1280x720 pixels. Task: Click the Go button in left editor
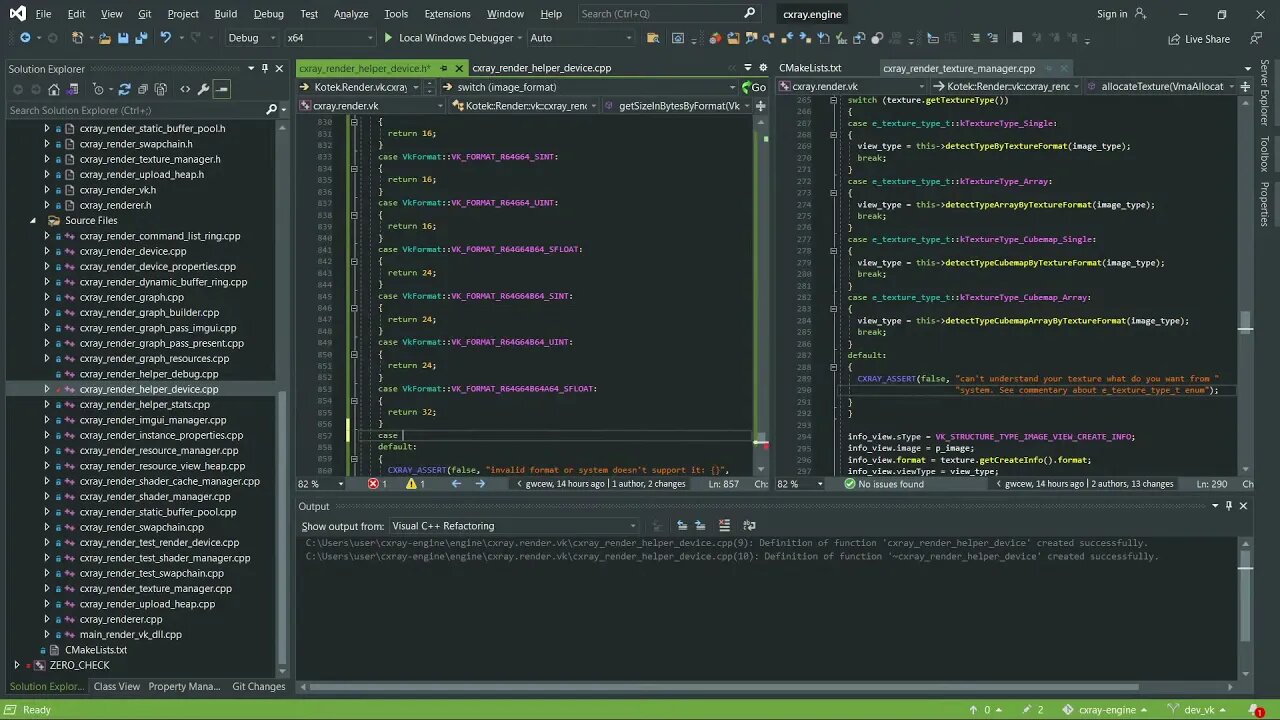[x=753, y=87]
